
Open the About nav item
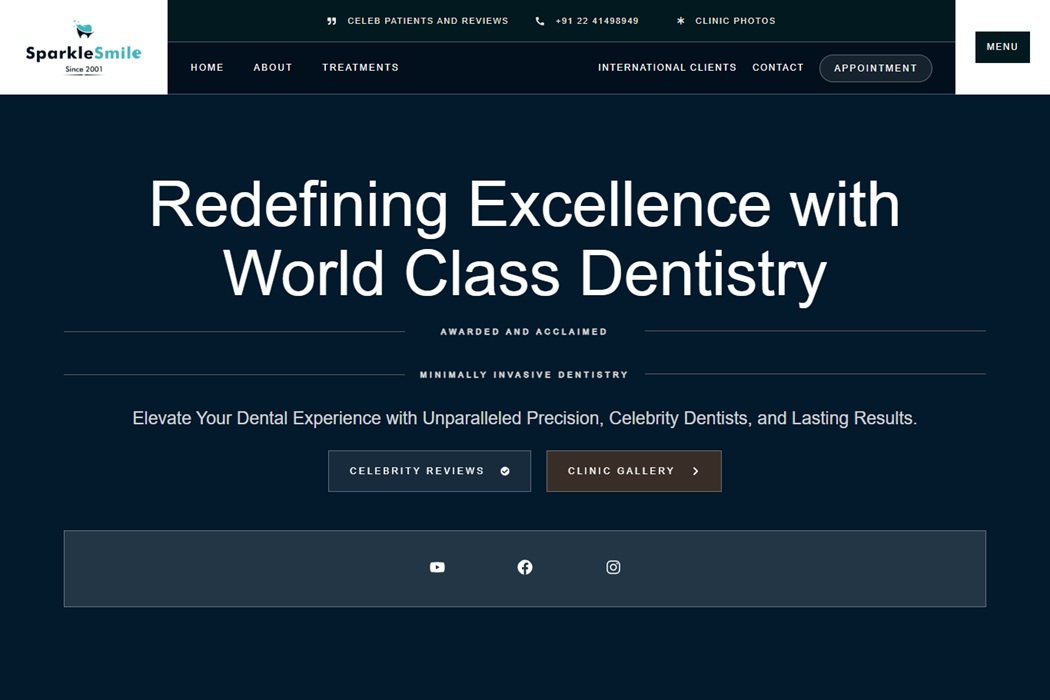click(x=273, y=68)
